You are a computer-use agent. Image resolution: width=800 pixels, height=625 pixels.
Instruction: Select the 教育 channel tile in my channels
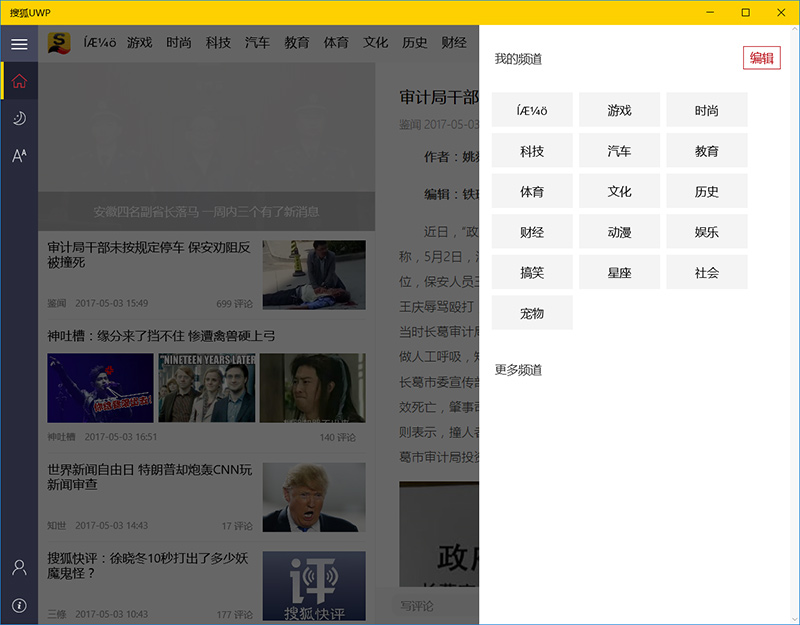(x=707, y=151)
